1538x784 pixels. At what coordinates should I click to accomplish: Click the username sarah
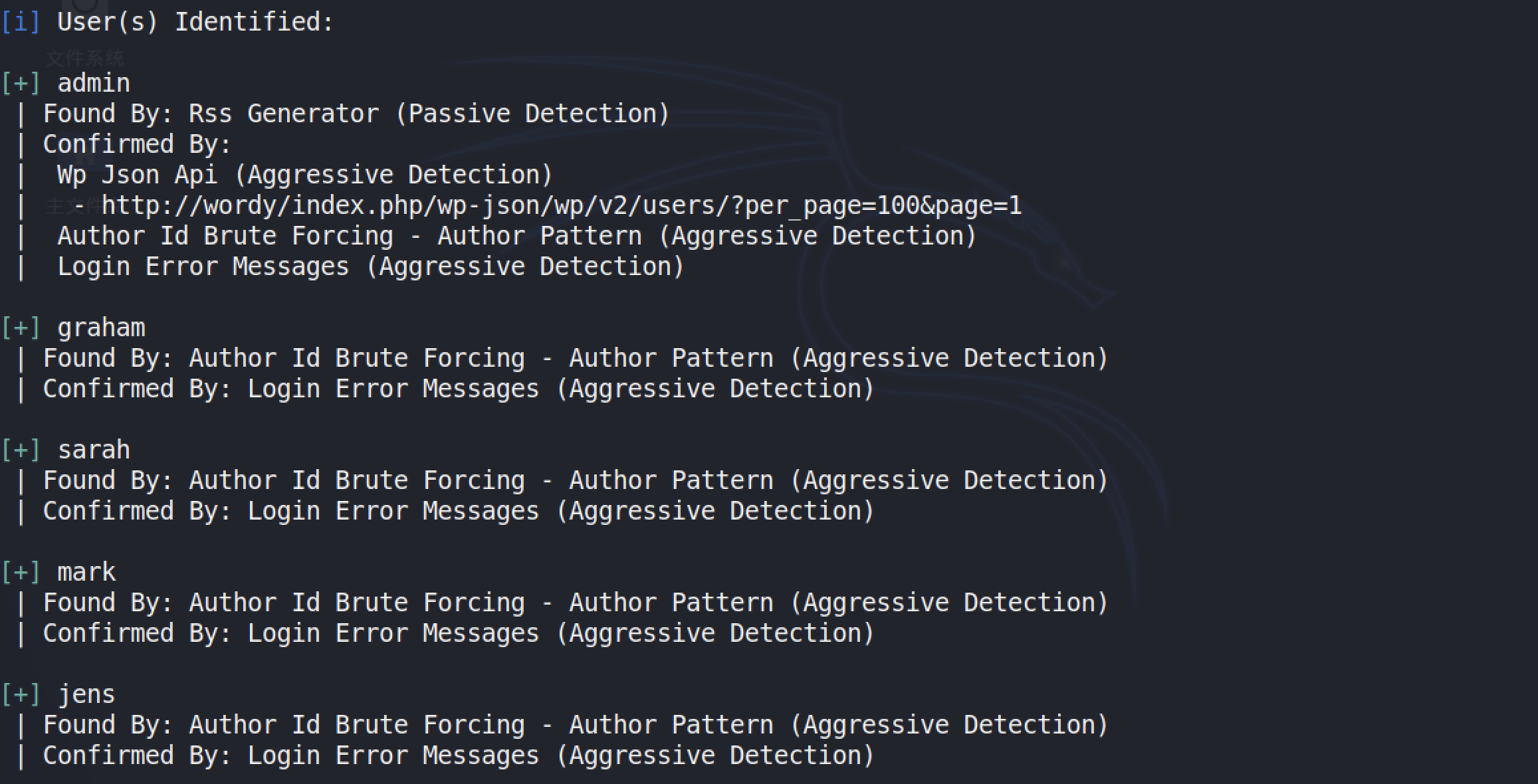[94, 450]
